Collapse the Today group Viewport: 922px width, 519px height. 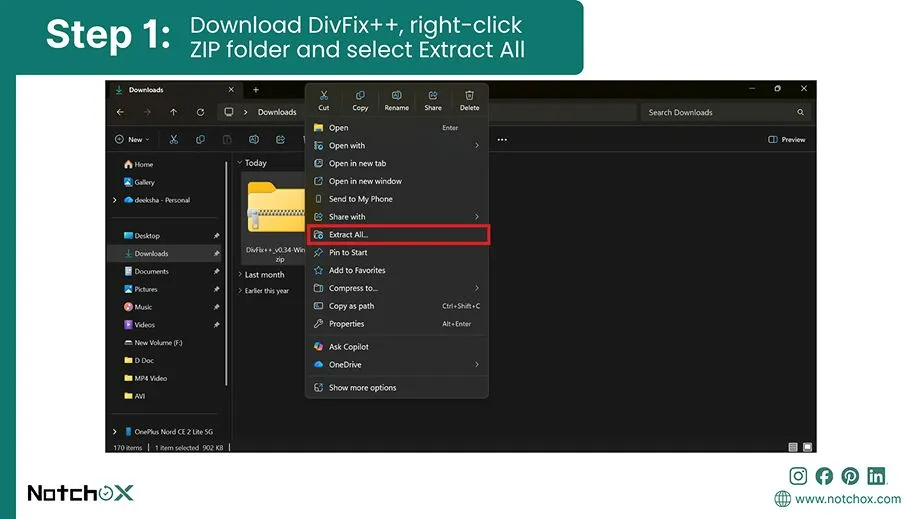pos(240,163)
